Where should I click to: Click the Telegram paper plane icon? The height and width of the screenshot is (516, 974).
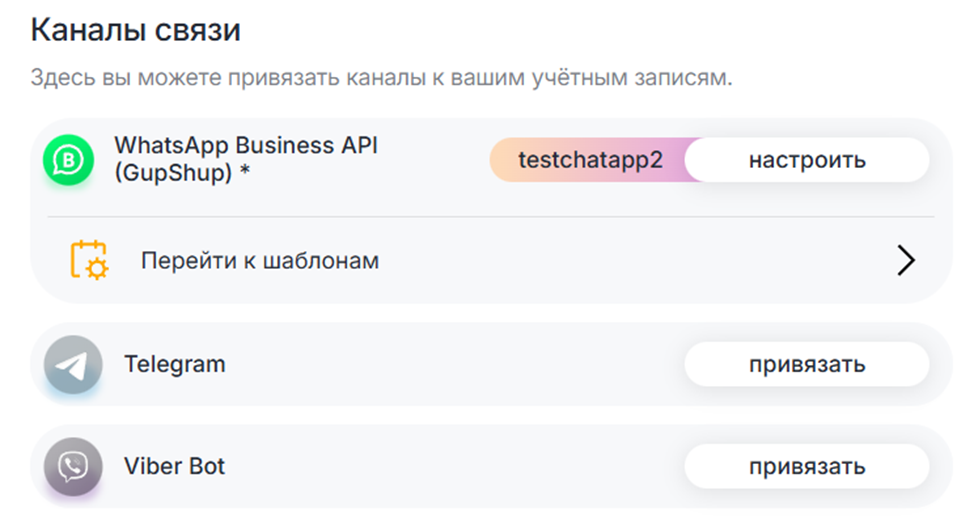73,365
